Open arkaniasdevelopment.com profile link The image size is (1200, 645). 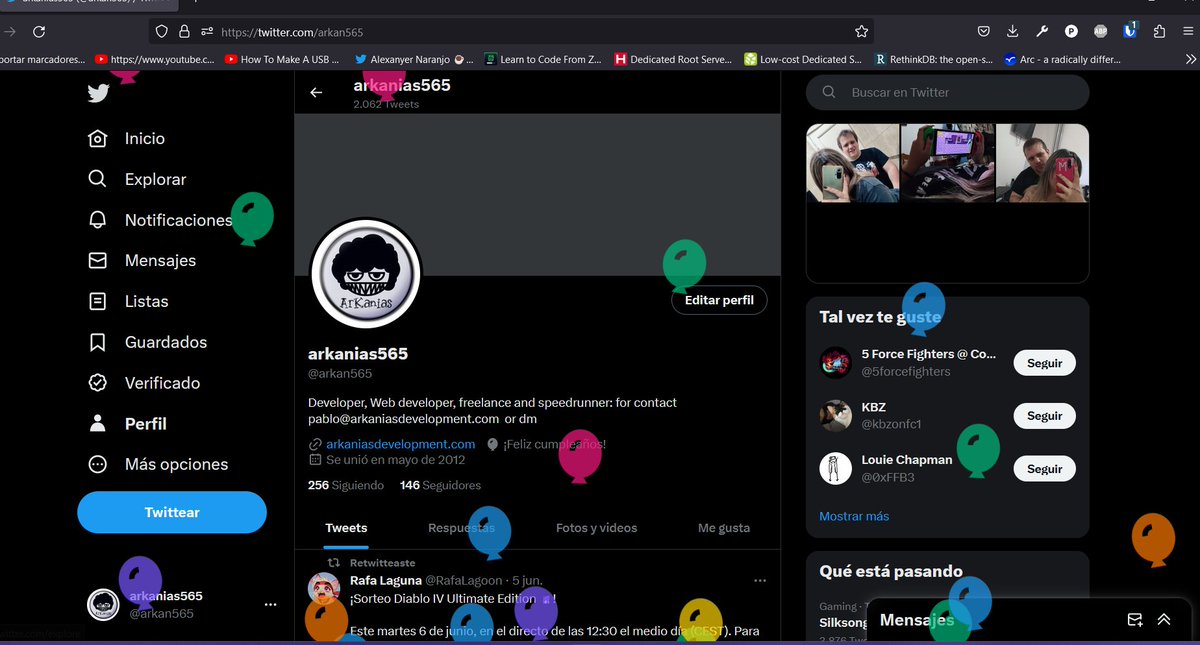pos(400,444)
